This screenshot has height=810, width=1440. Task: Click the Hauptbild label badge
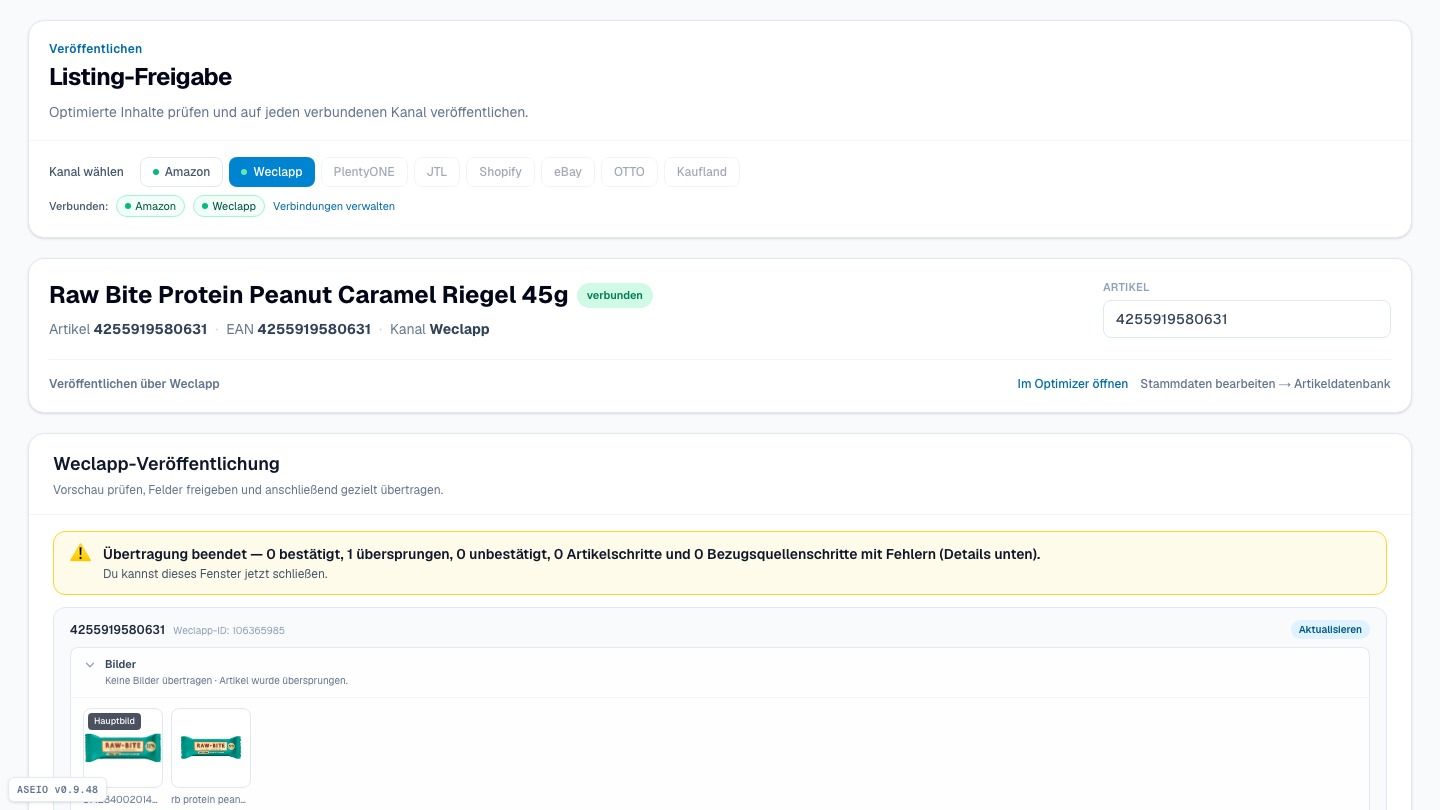click(114, 721)
